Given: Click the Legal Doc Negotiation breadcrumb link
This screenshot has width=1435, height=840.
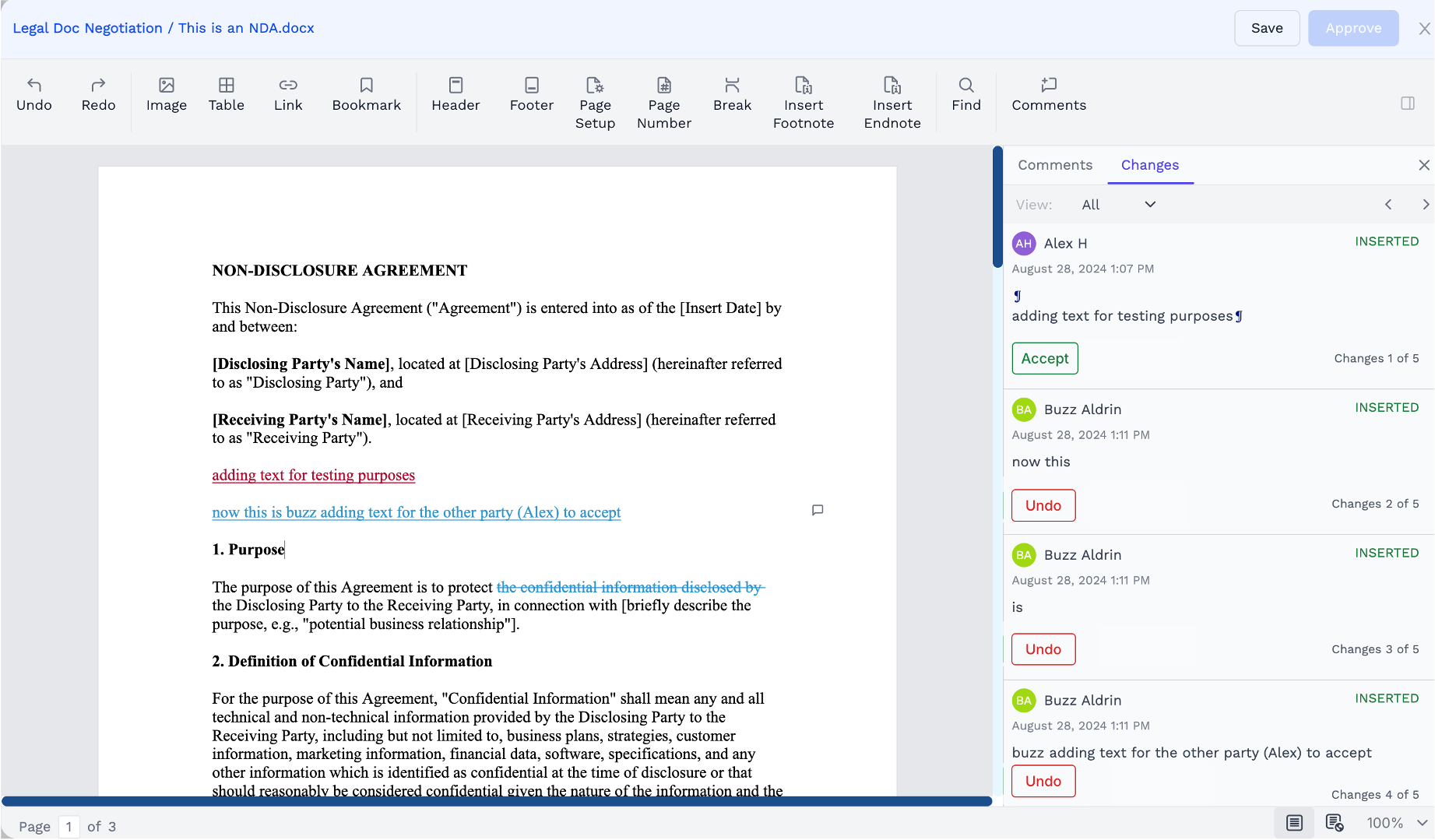Looking at the screenshot, I should point(88,28).
